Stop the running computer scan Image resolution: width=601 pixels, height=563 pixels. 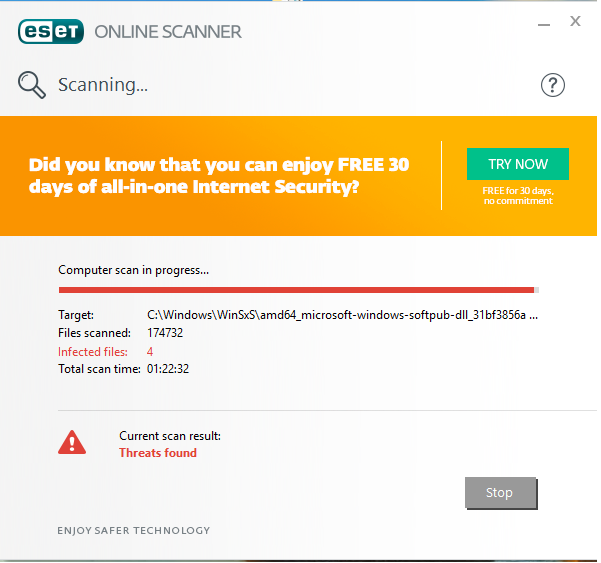pos(501,493)
